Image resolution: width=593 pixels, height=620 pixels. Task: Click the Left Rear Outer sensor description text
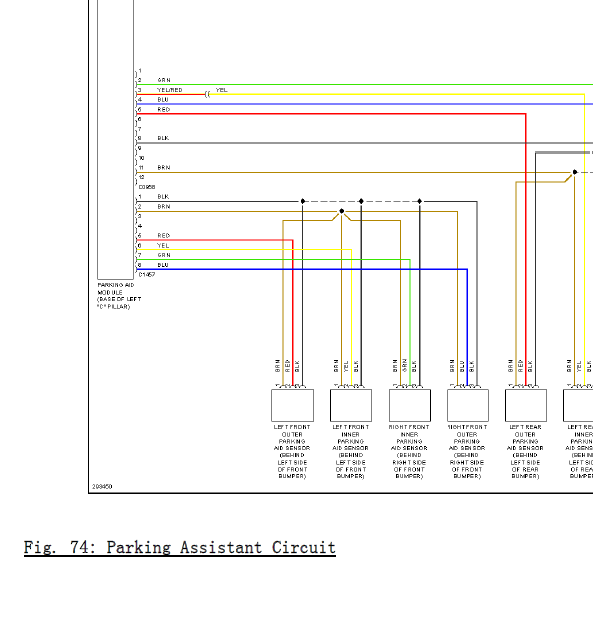[x=525, y=452]
